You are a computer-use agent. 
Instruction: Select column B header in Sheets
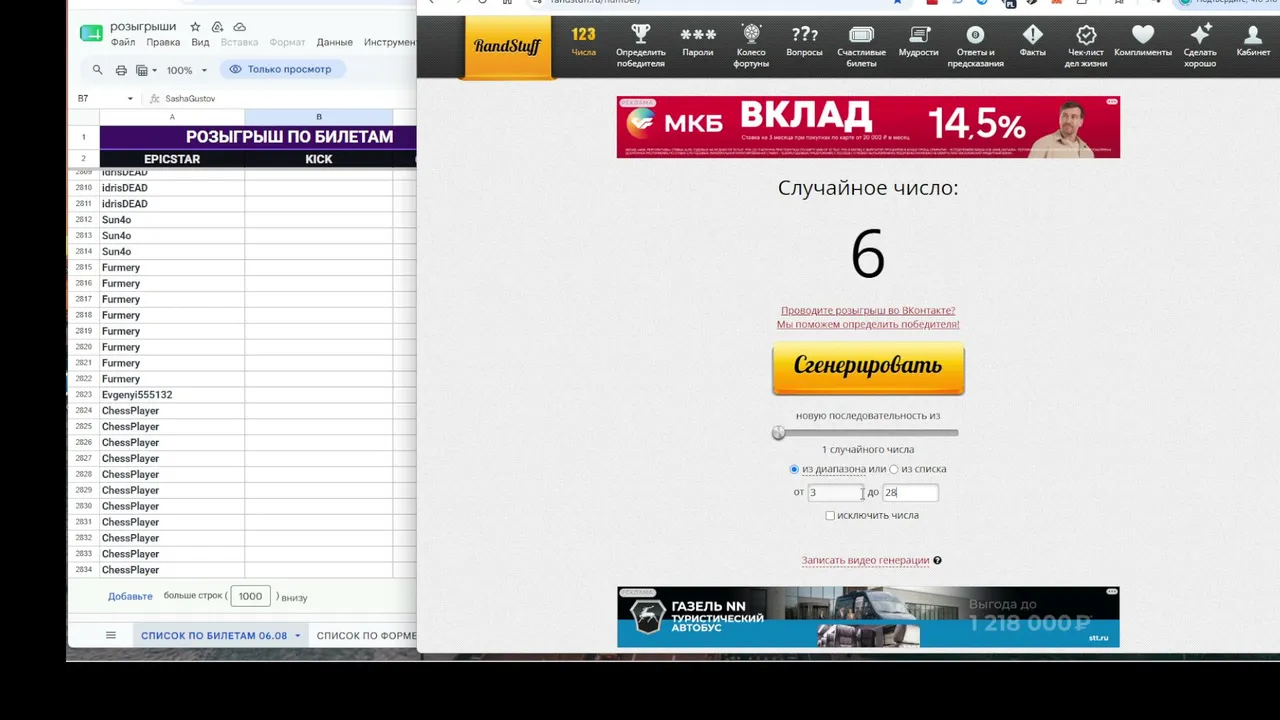(x=319, y=117)
